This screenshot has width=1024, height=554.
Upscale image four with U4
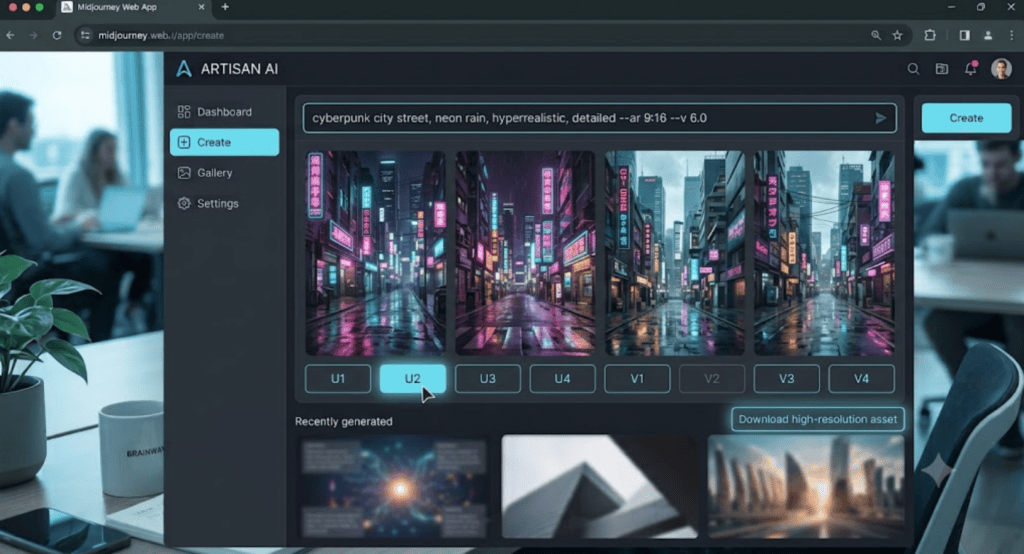point(562,379)
